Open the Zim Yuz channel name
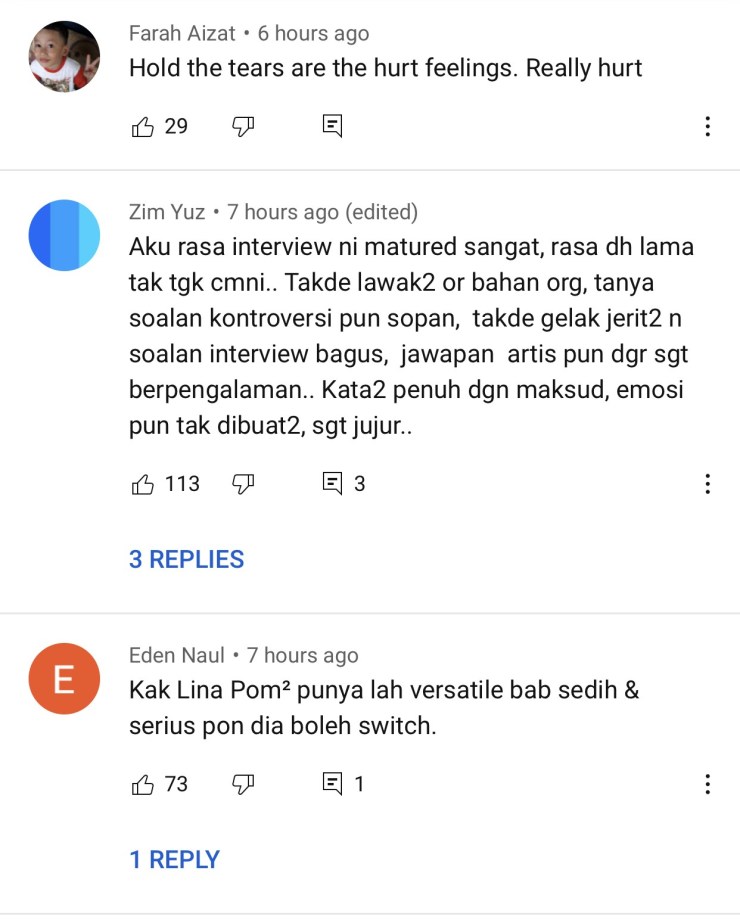 pyautogui.click(x=167, y=212)
